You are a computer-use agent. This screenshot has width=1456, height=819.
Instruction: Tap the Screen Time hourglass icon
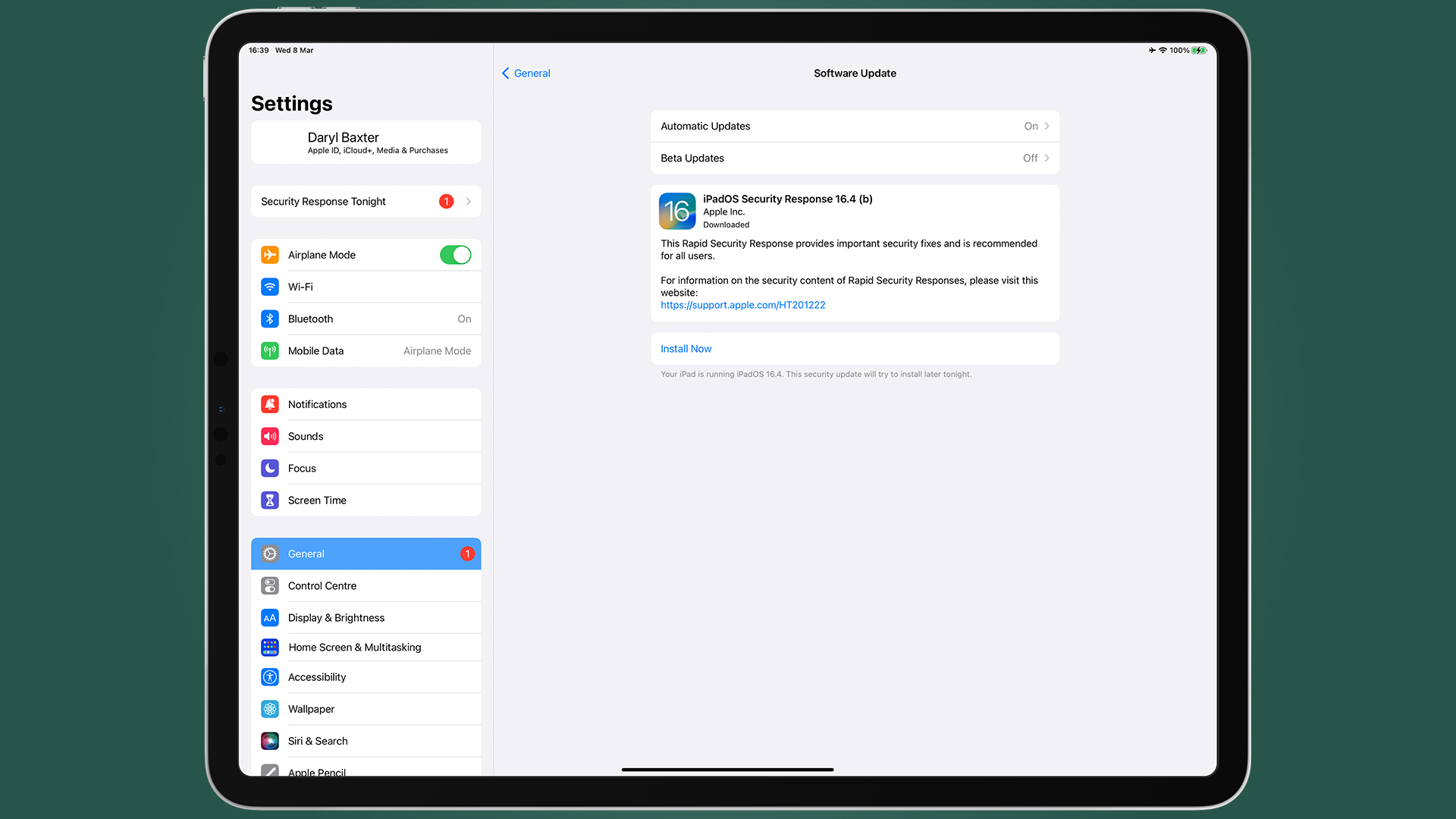point(270,500)
